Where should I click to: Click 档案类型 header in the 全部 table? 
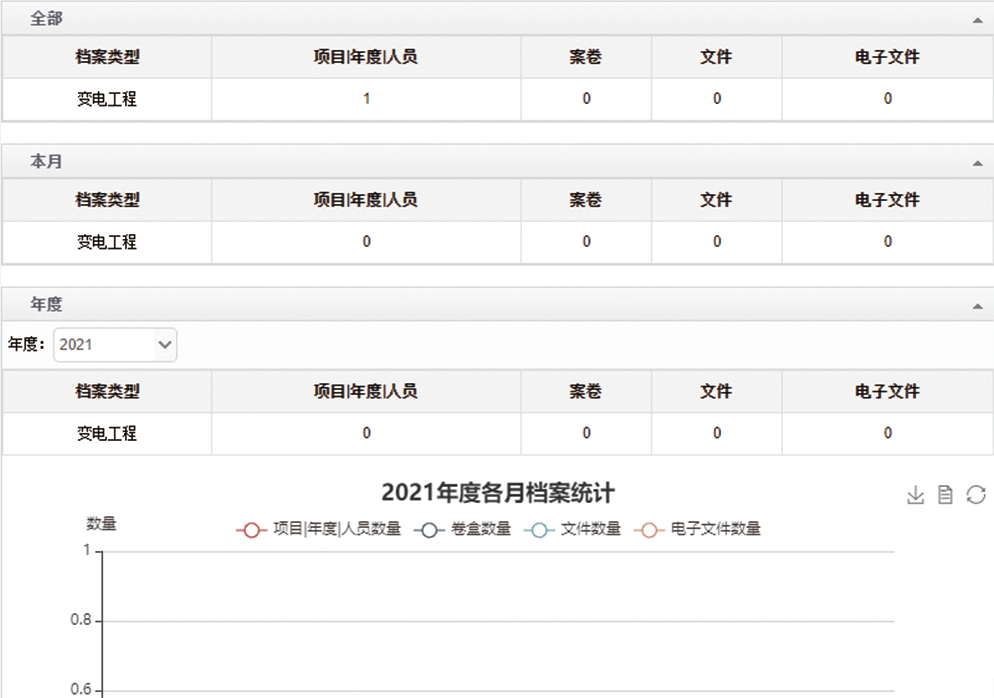coord(107,57)
